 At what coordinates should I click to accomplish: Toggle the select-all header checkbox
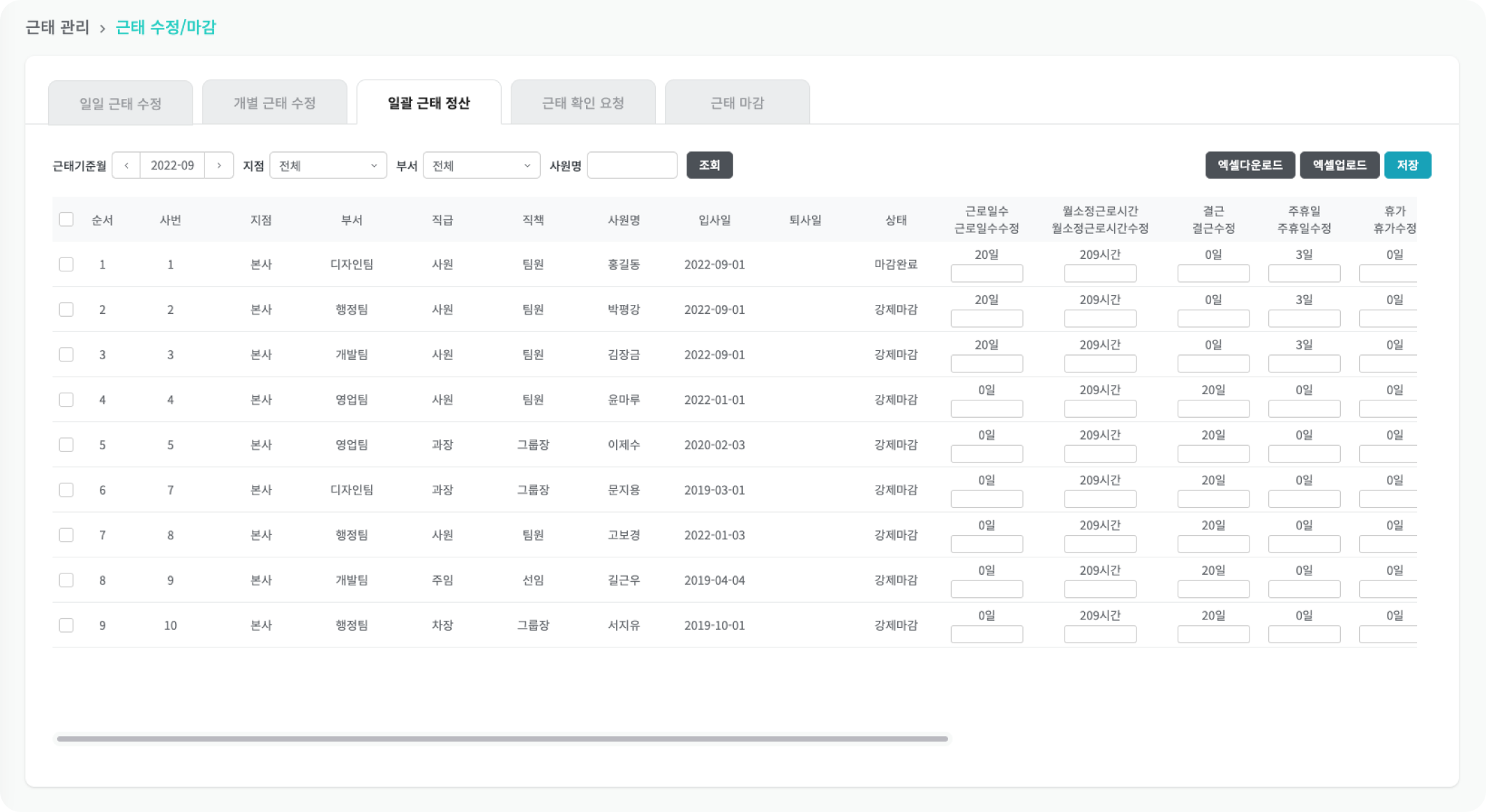(x=66, y=220)
